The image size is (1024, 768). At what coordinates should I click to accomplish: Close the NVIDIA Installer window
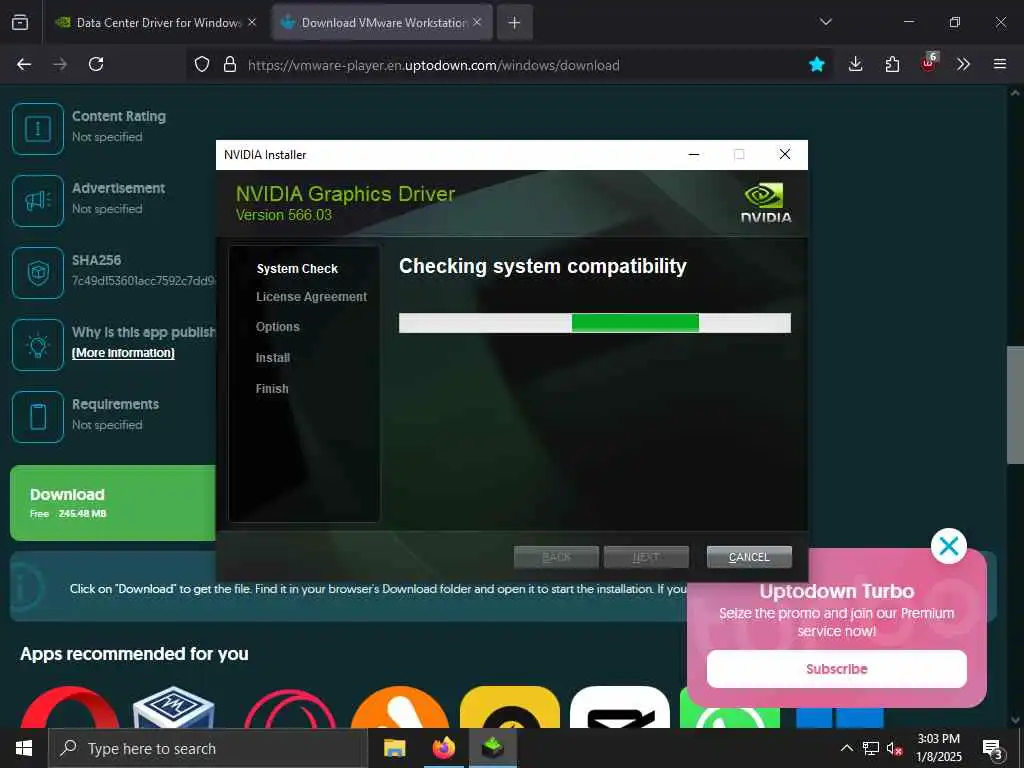click(x=785, y=154)
